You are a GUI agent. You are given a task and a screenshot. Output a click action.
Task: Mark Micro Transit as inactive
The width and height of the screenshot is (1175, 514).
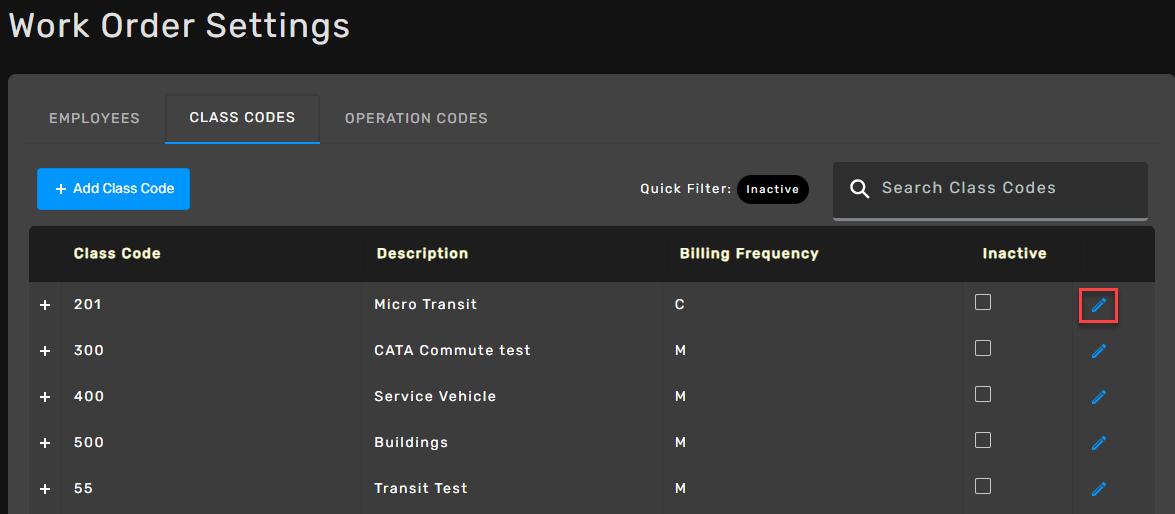(982, 302)
